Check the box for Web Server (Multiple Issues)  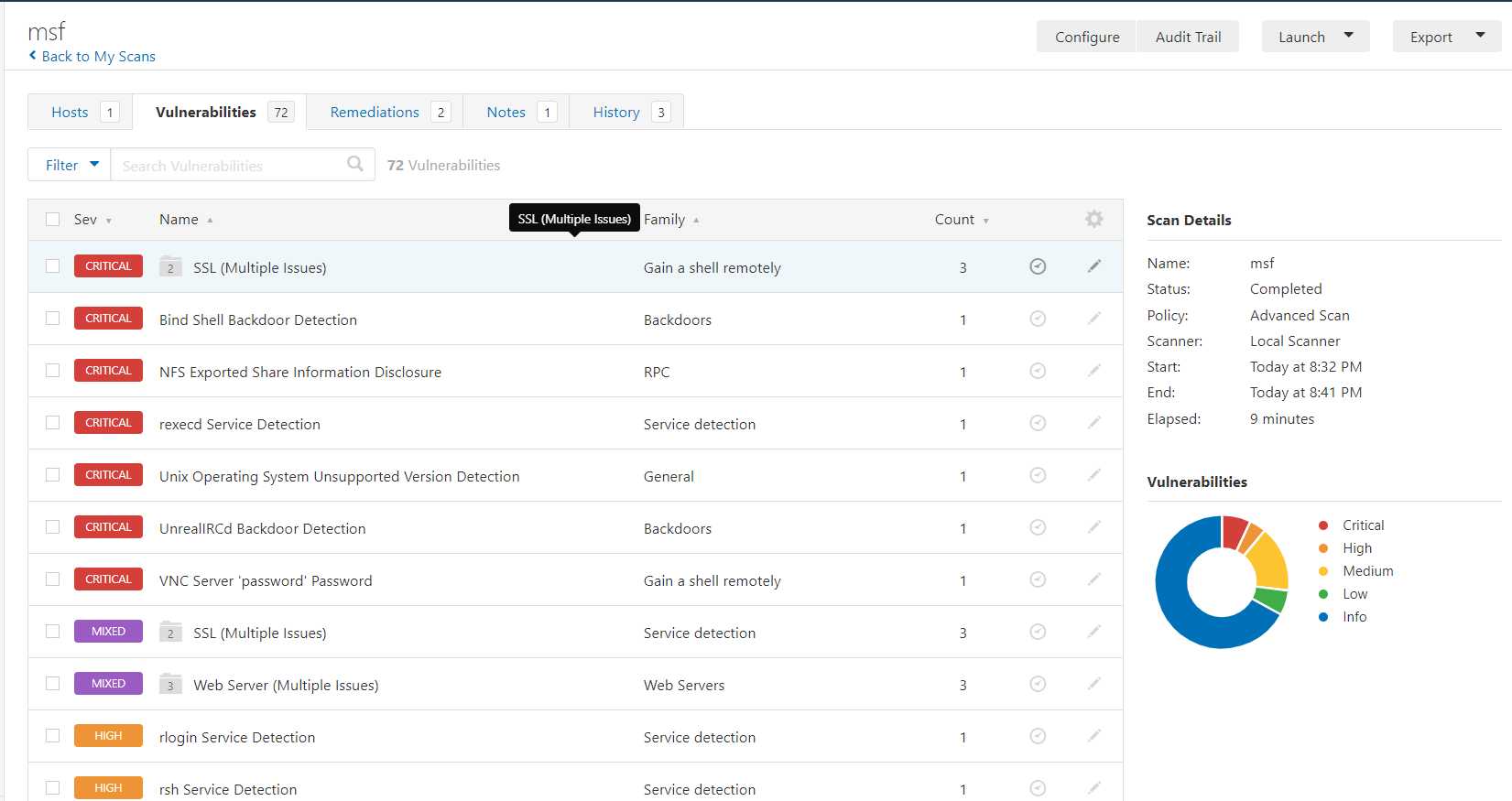[x=53, y=683]
